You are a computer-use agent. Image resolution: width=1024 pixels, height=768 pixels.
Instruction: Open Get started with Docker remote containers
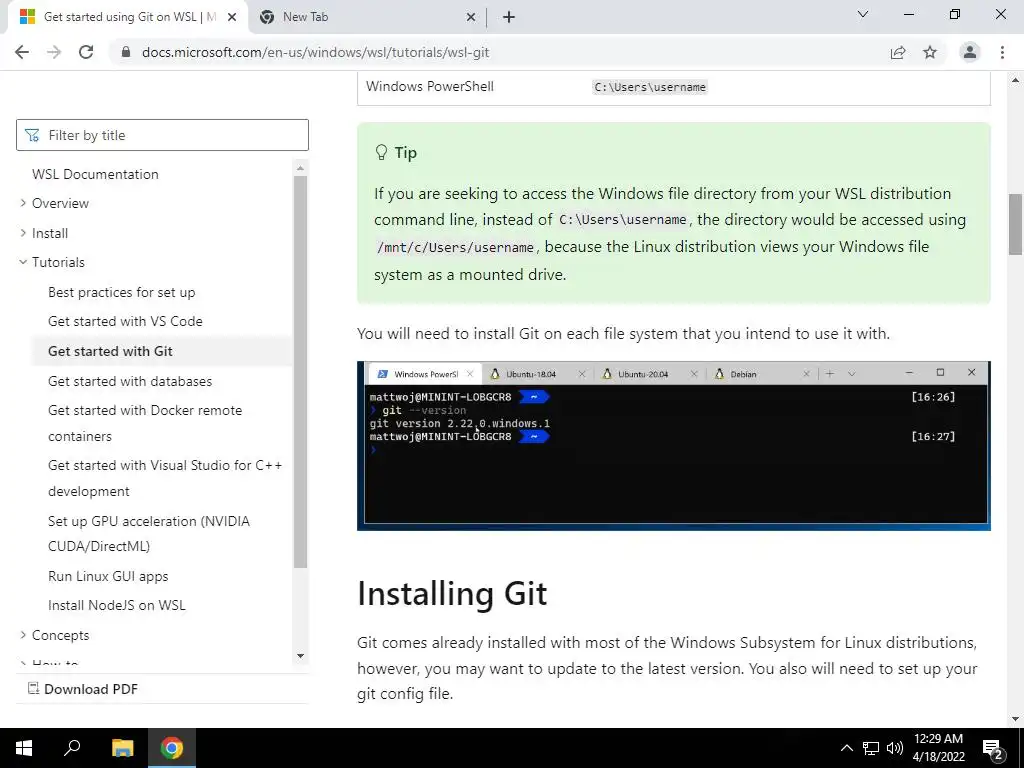point(145,423)
